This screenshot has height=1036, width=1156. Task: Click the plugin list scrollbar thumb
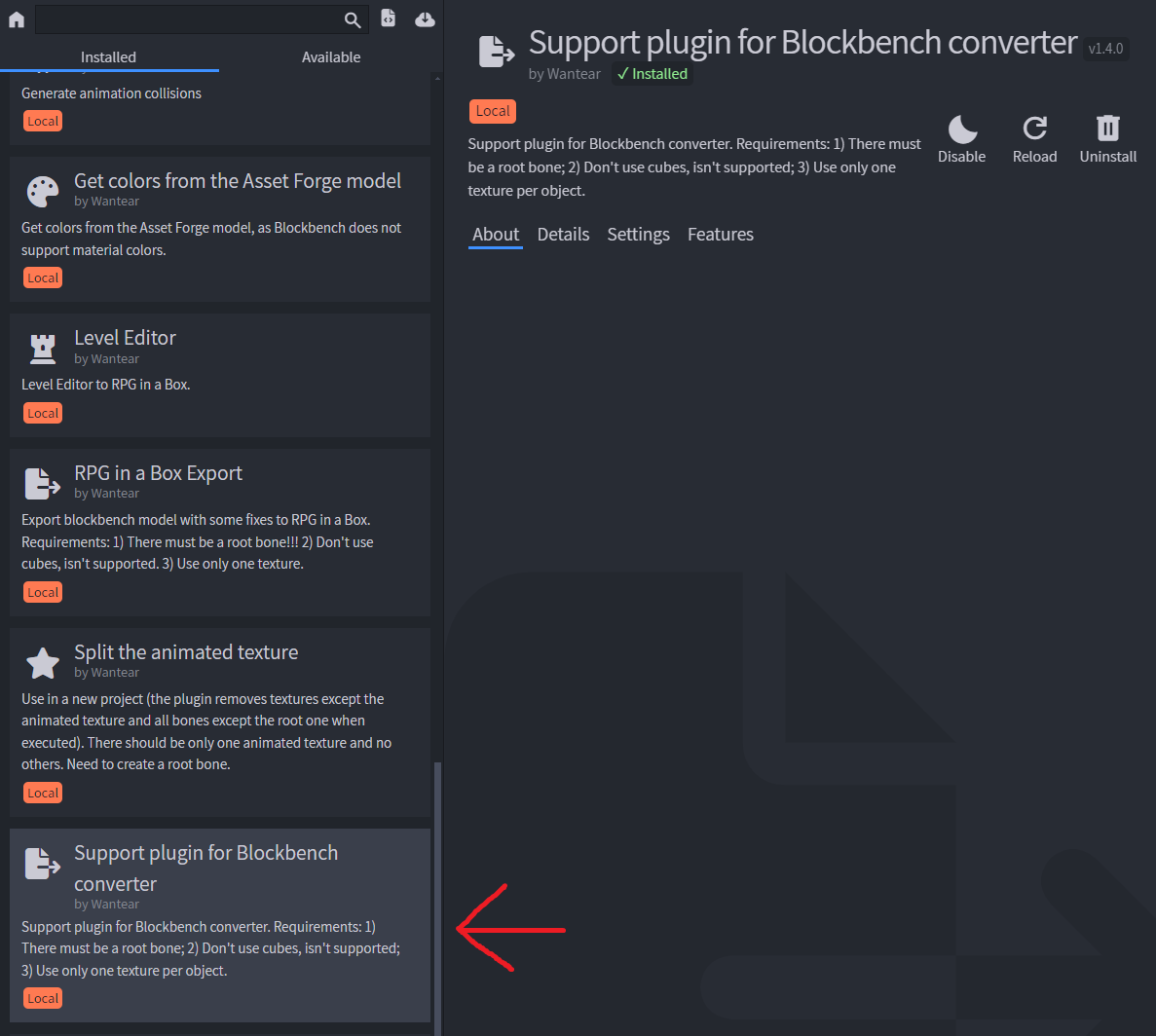pos(437,899)
